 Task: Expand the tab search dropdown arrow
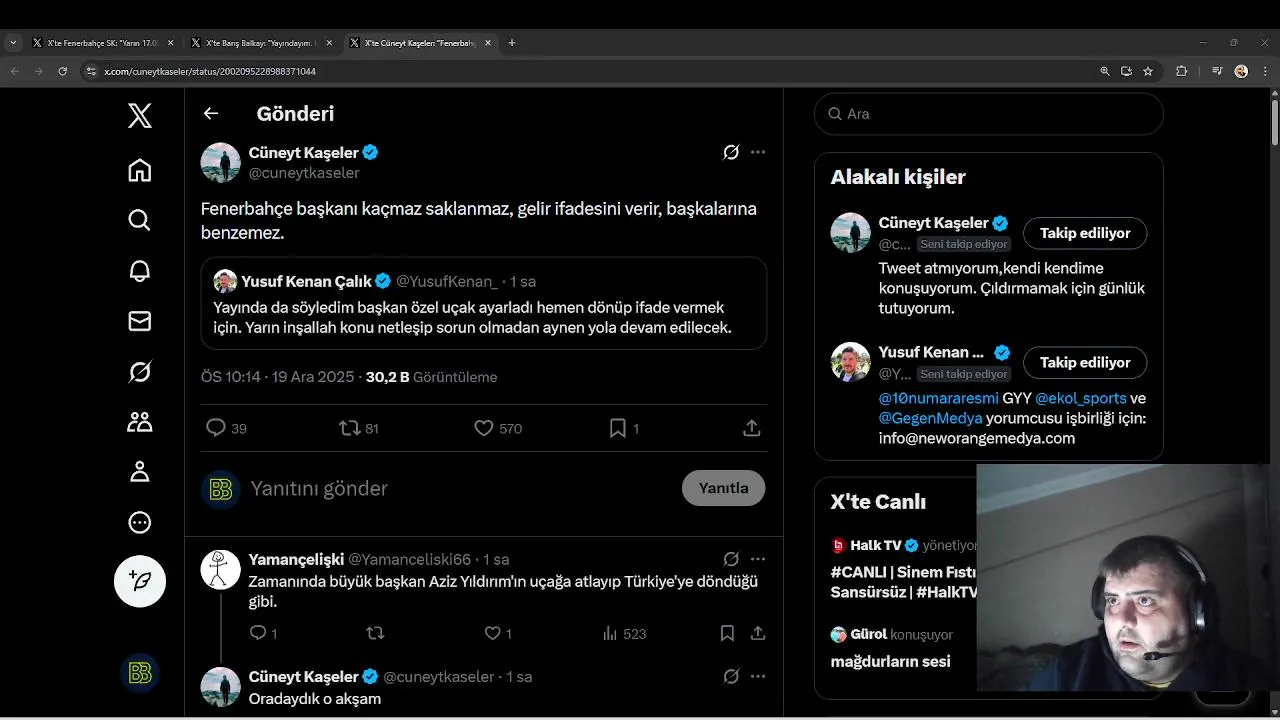[13, 43]
